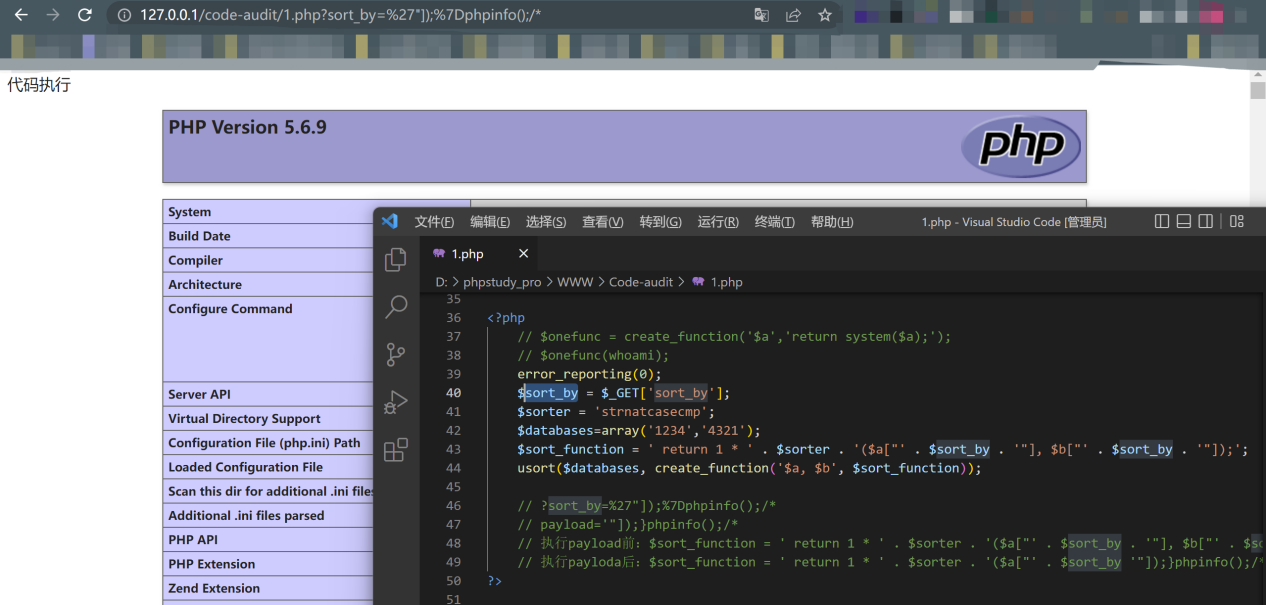
Task: Open VS Code Run and Debug view
Action: 396,402
